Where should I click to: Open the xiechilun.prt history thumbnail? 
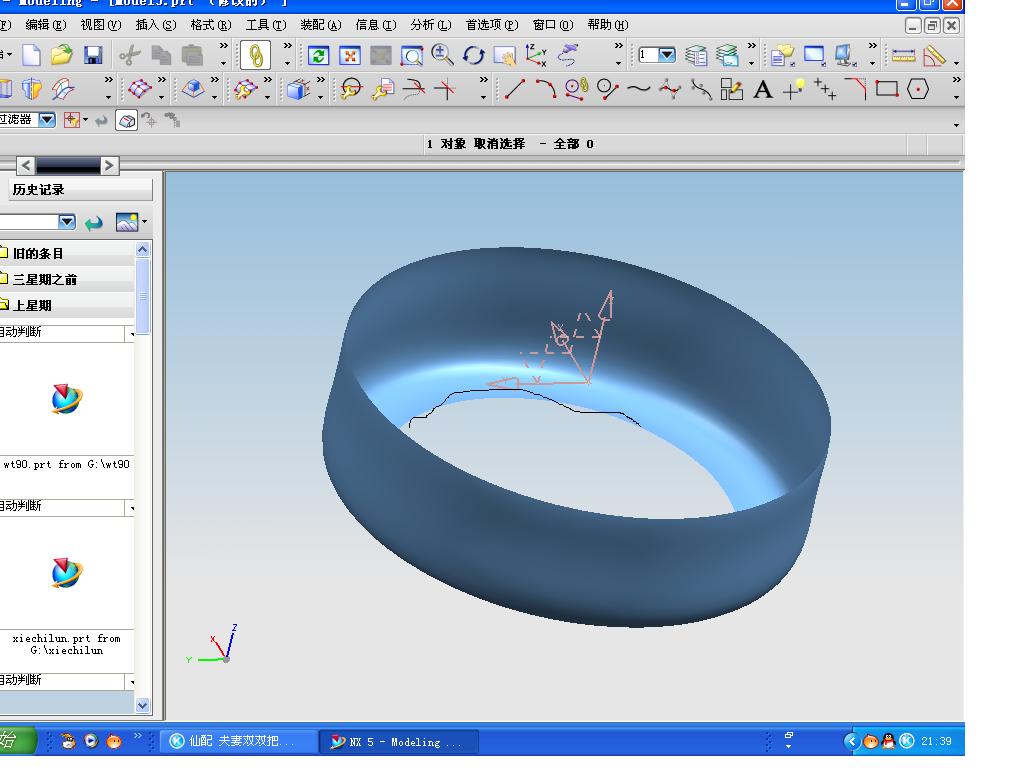tap(67, 573)
